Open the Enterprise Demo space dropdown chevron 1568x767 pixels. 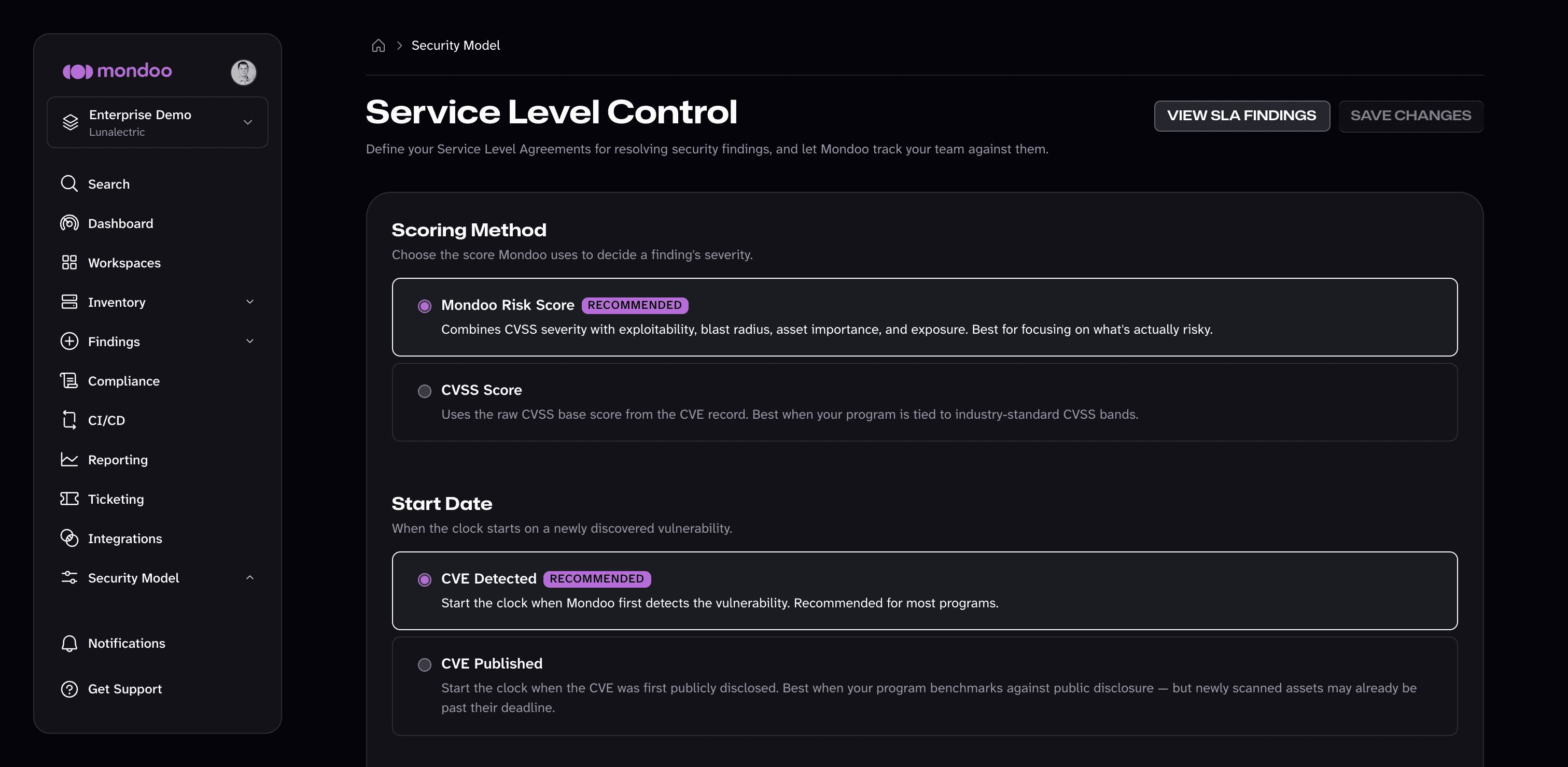coord(248,122)
